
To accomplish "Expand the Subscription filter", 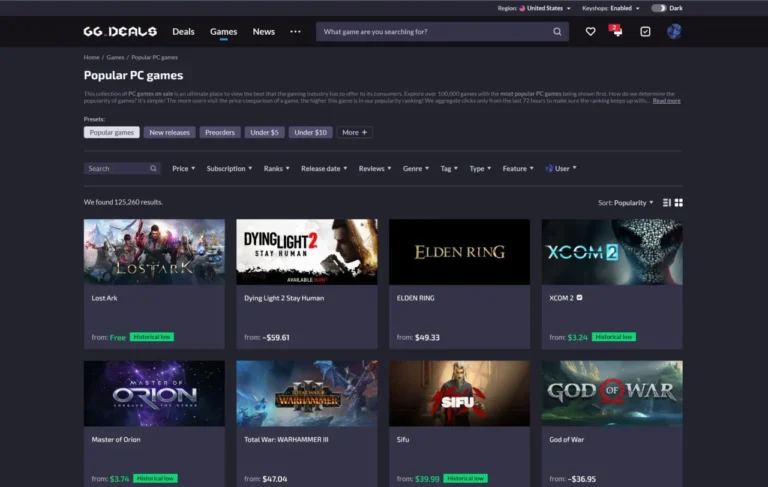I will (x=229, y=169).
